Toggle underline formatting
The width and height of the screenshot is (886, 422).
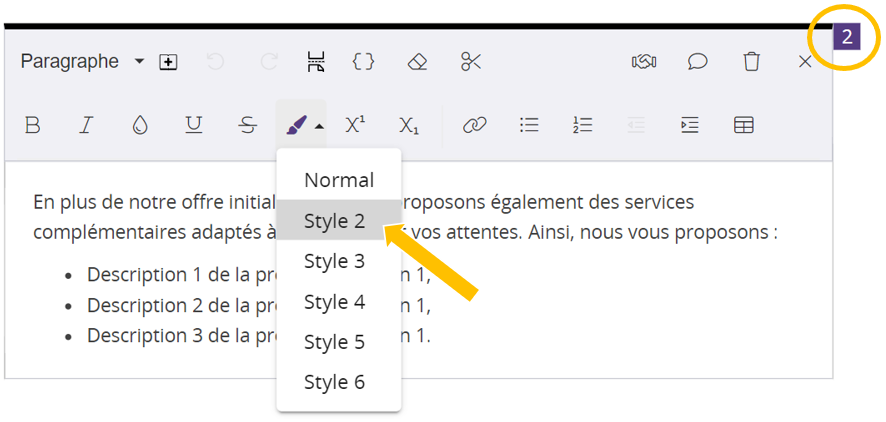coord(194,125)
